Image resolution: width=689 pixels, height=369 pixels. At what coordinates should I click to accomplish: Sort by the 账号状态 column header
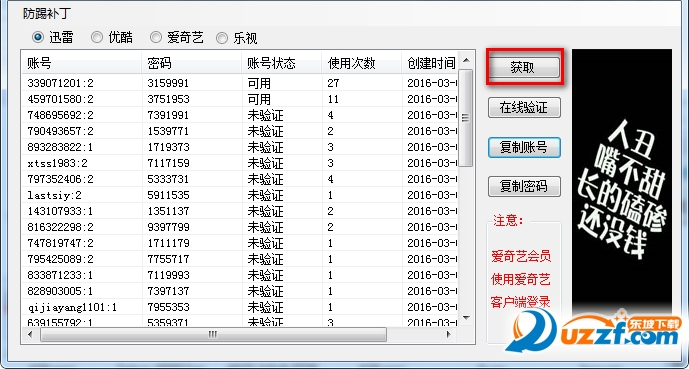coord(282,64)
